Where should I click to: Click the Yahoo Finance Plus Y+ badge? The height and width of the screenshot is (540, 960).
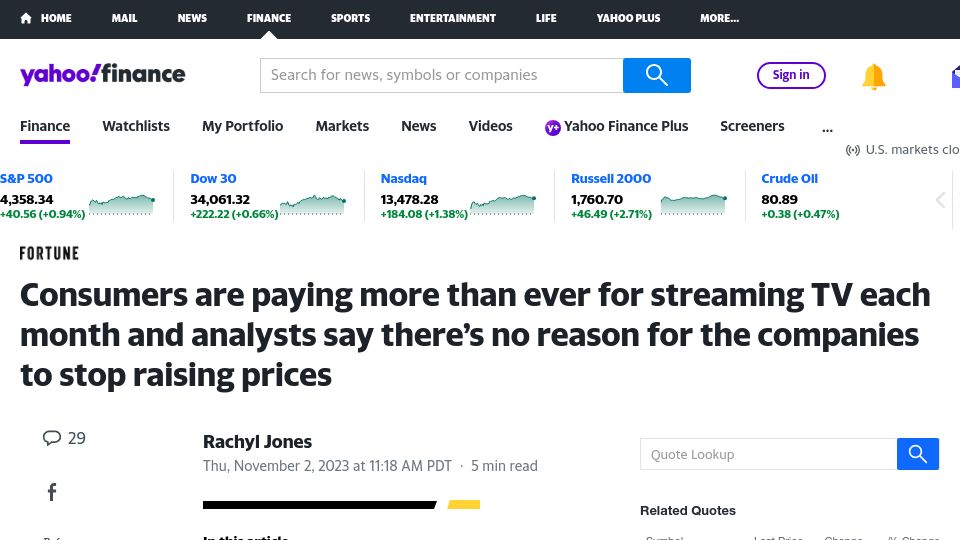pyautogui.click(x=552, y=127)
